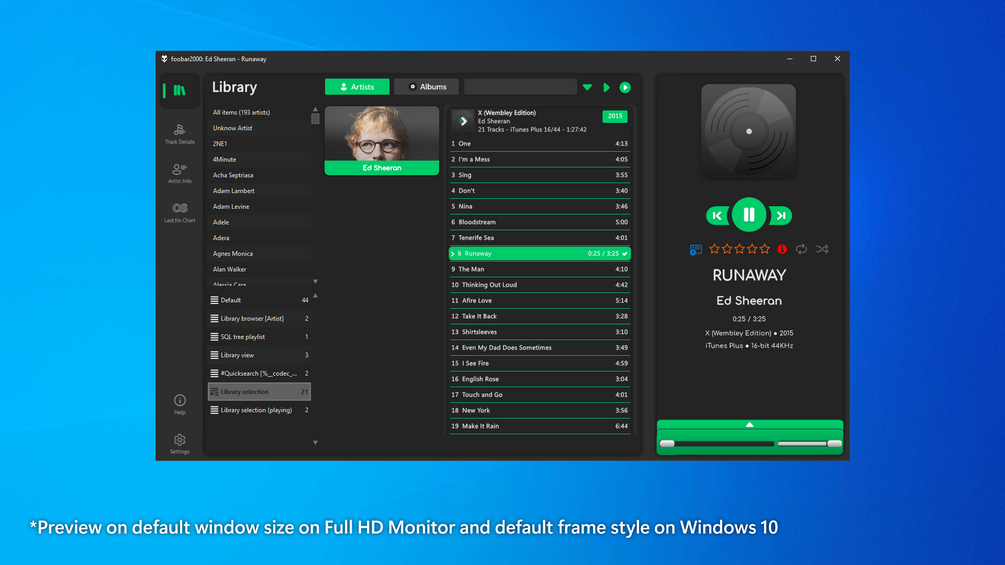
Task: Open the Library selection playlist
Action: coord(260,391)
